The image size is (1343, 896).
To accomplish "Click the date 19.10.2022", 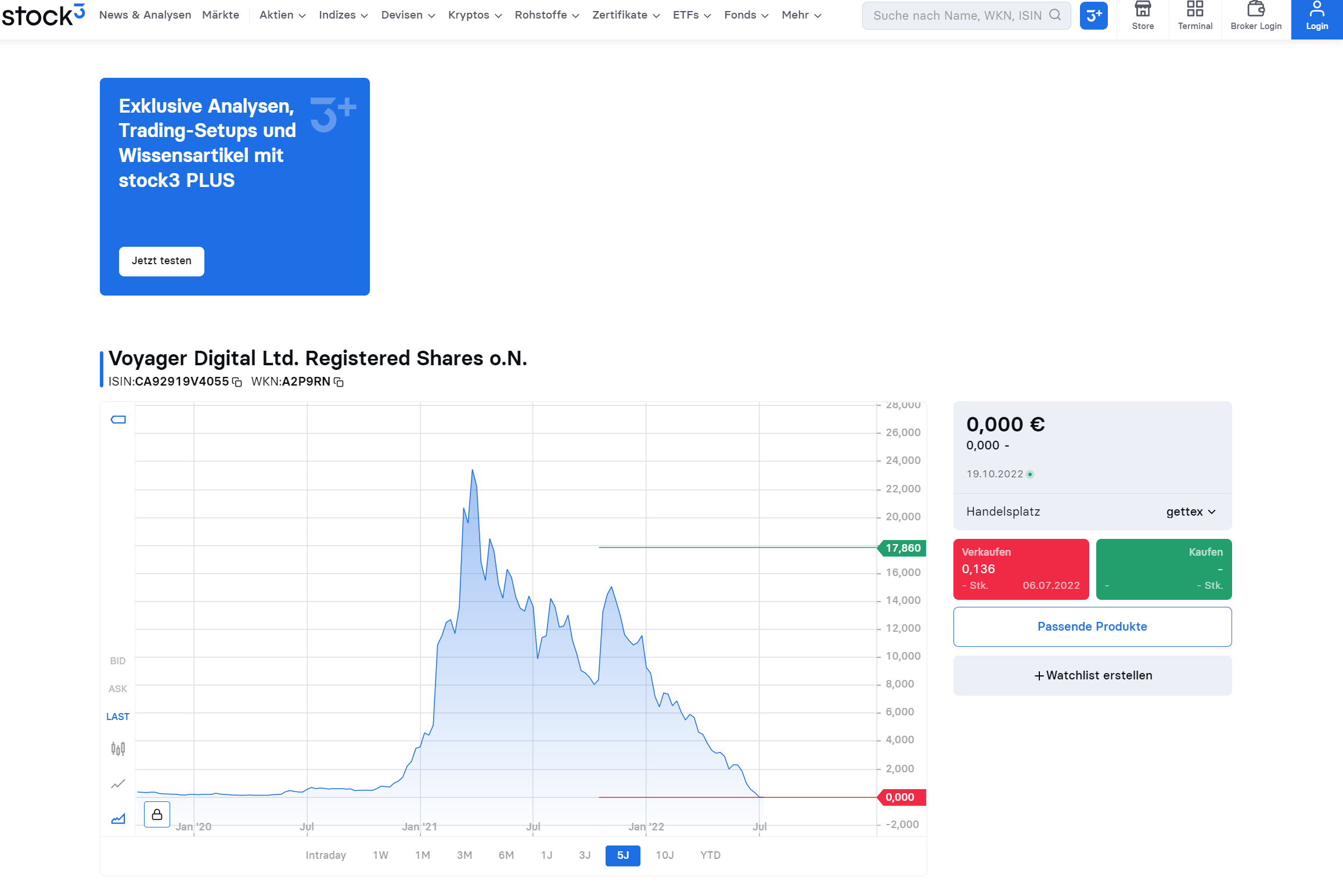I will coord(995,474).
